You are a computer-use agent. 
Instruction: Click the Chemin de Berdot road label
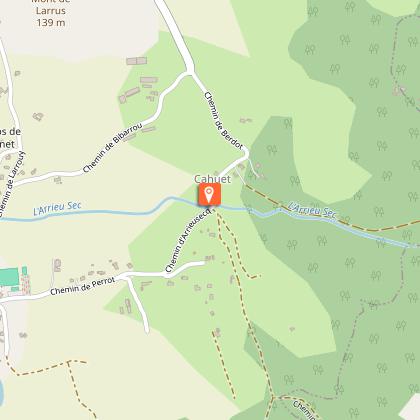[223, 120]
